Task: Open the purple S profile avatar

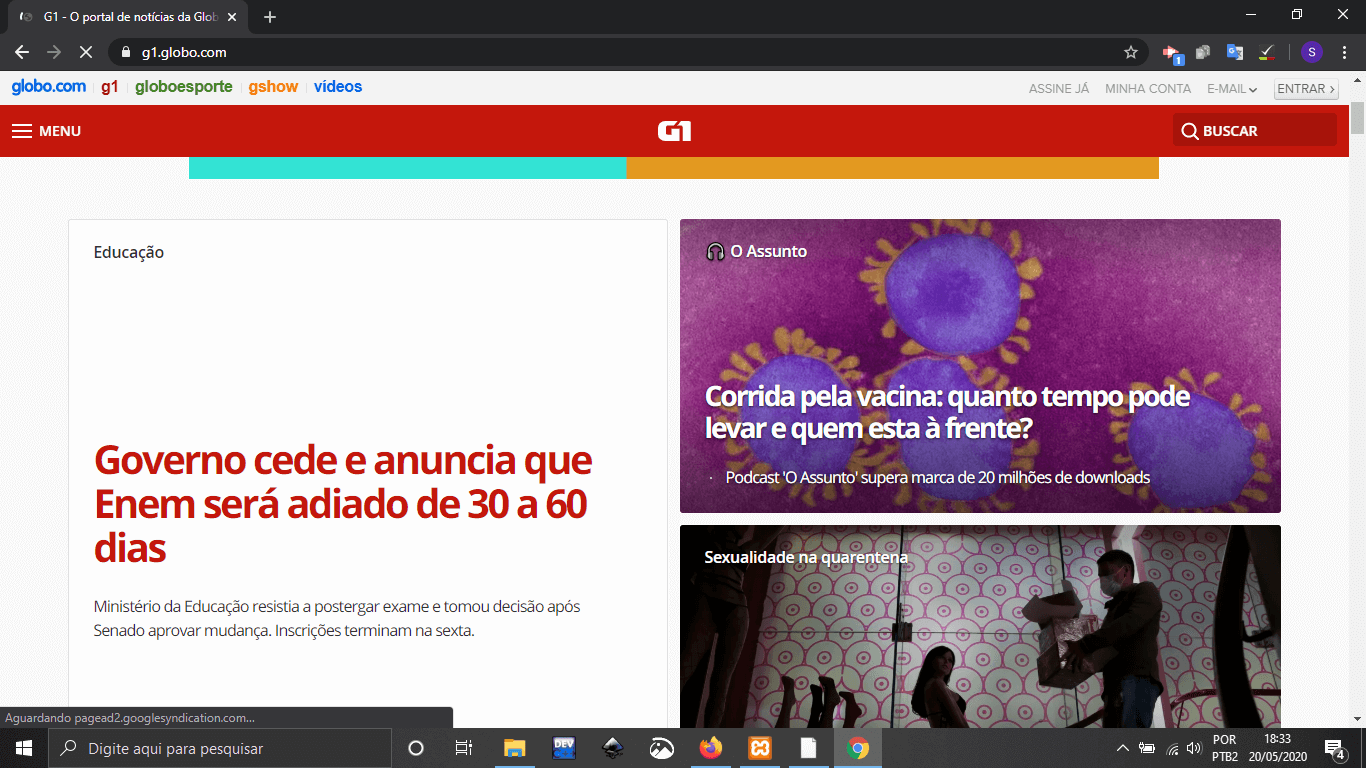Action: coord(1312,52)
